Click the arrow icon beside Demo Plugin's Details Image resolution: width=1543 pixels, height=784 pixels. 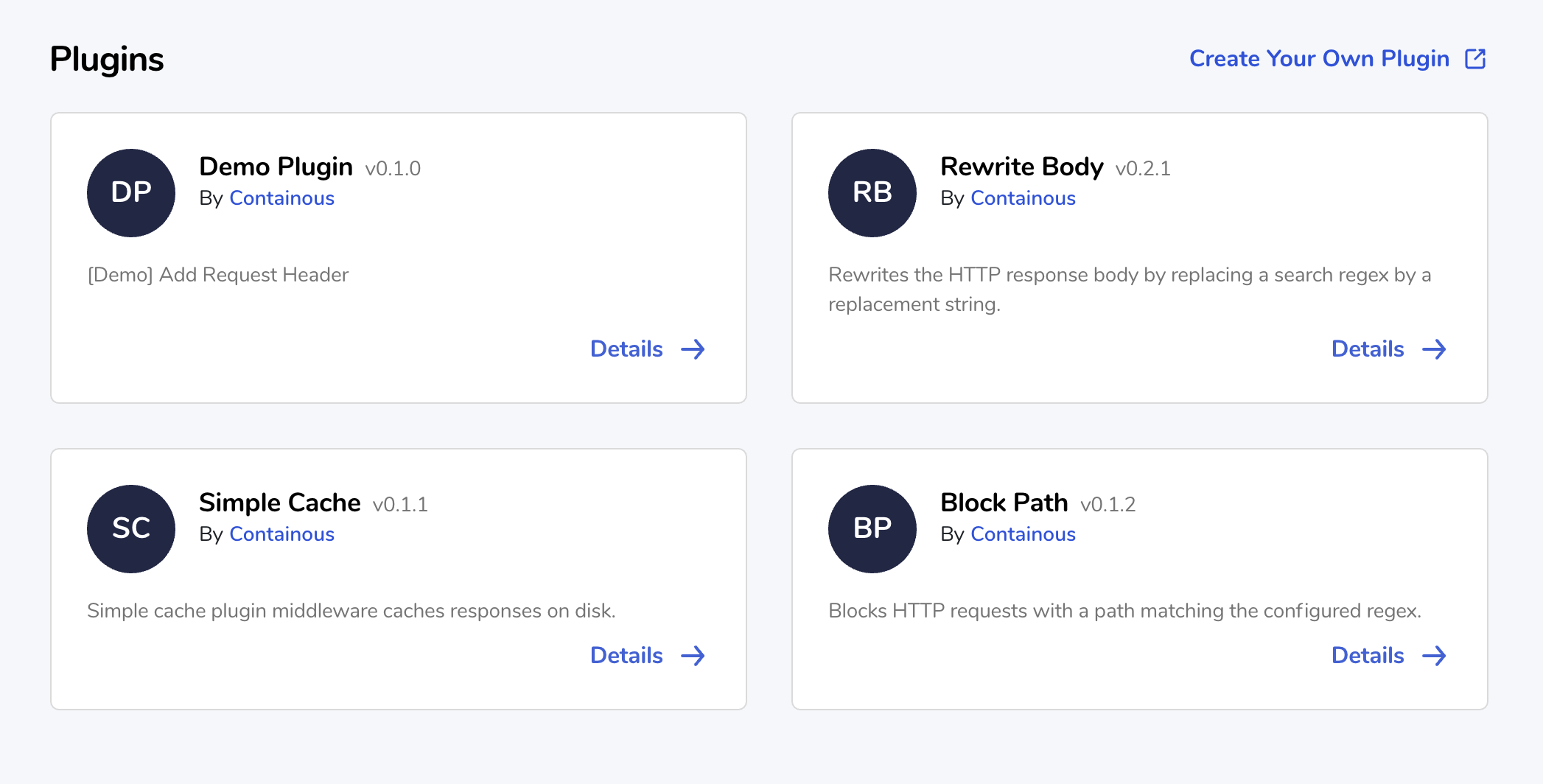(693, 349)
